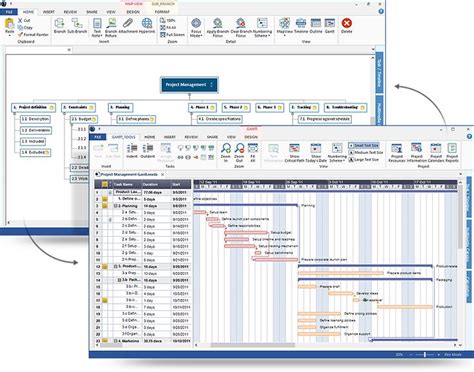Select the Project Management central topic
This screenshot has height=372, width=474.
[190, 85]
